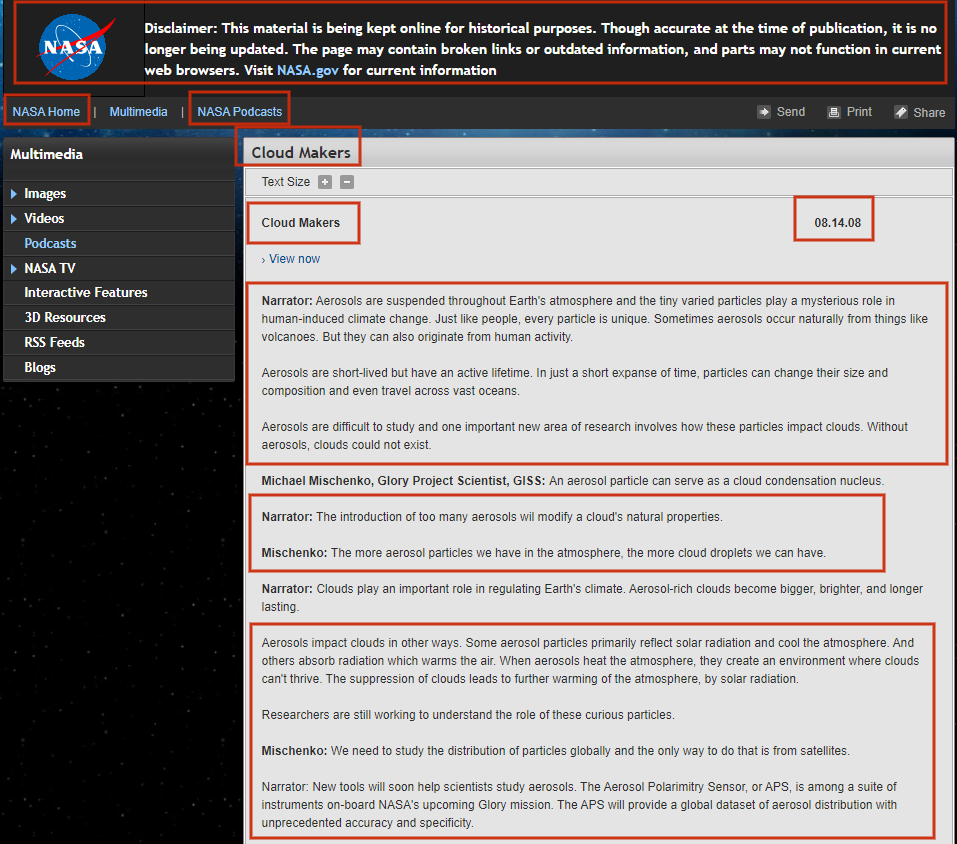
Task: Click the date 08.14.08
Action: tap(837, 223)
